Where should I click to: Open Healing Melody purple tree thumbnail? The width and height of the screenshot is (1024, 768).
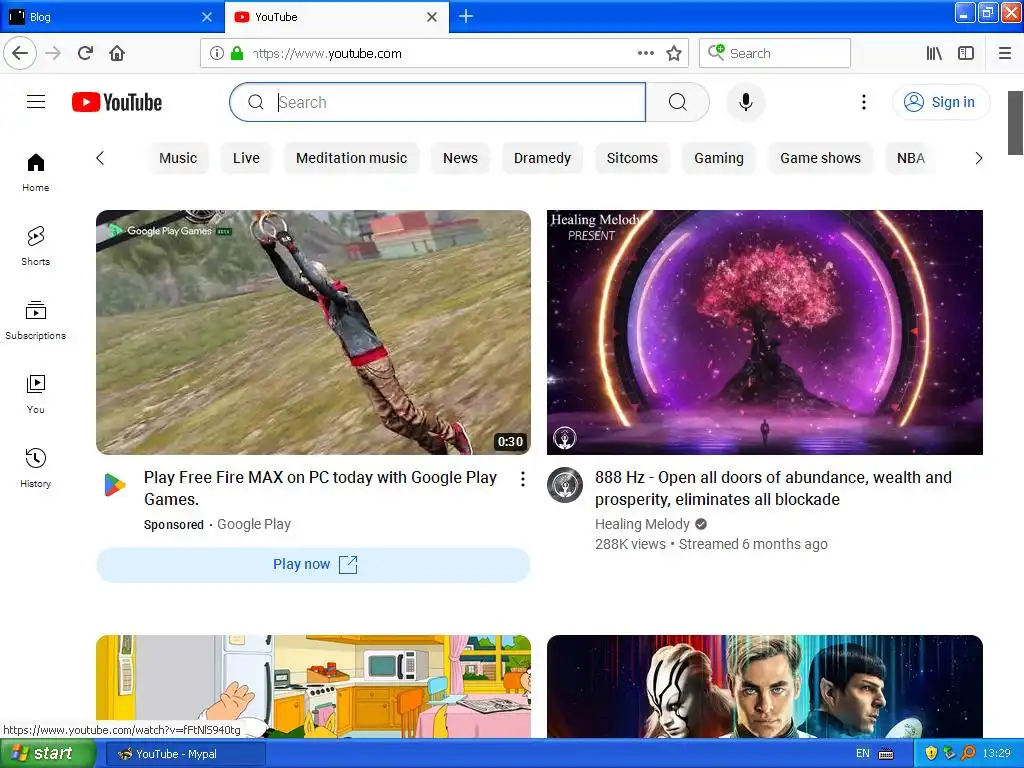tap(765, 332)
